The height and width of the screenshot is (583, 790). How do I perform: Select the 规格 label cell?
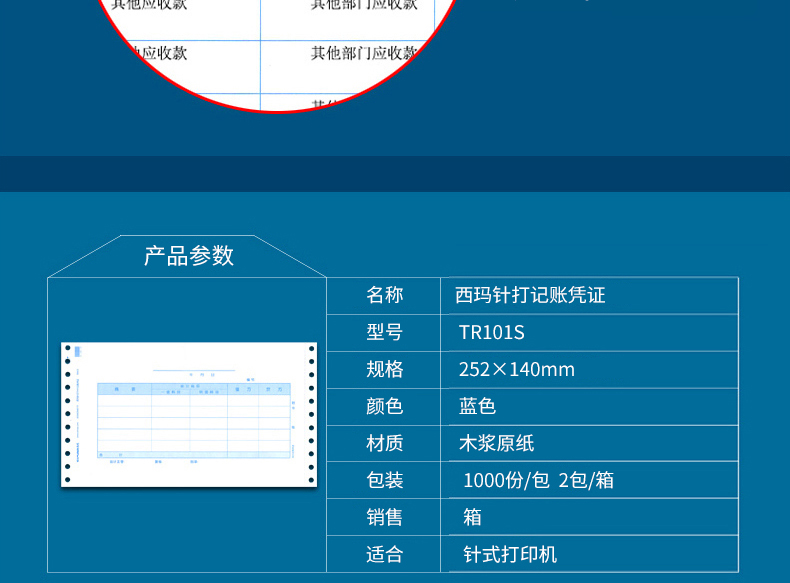(384, 369)
